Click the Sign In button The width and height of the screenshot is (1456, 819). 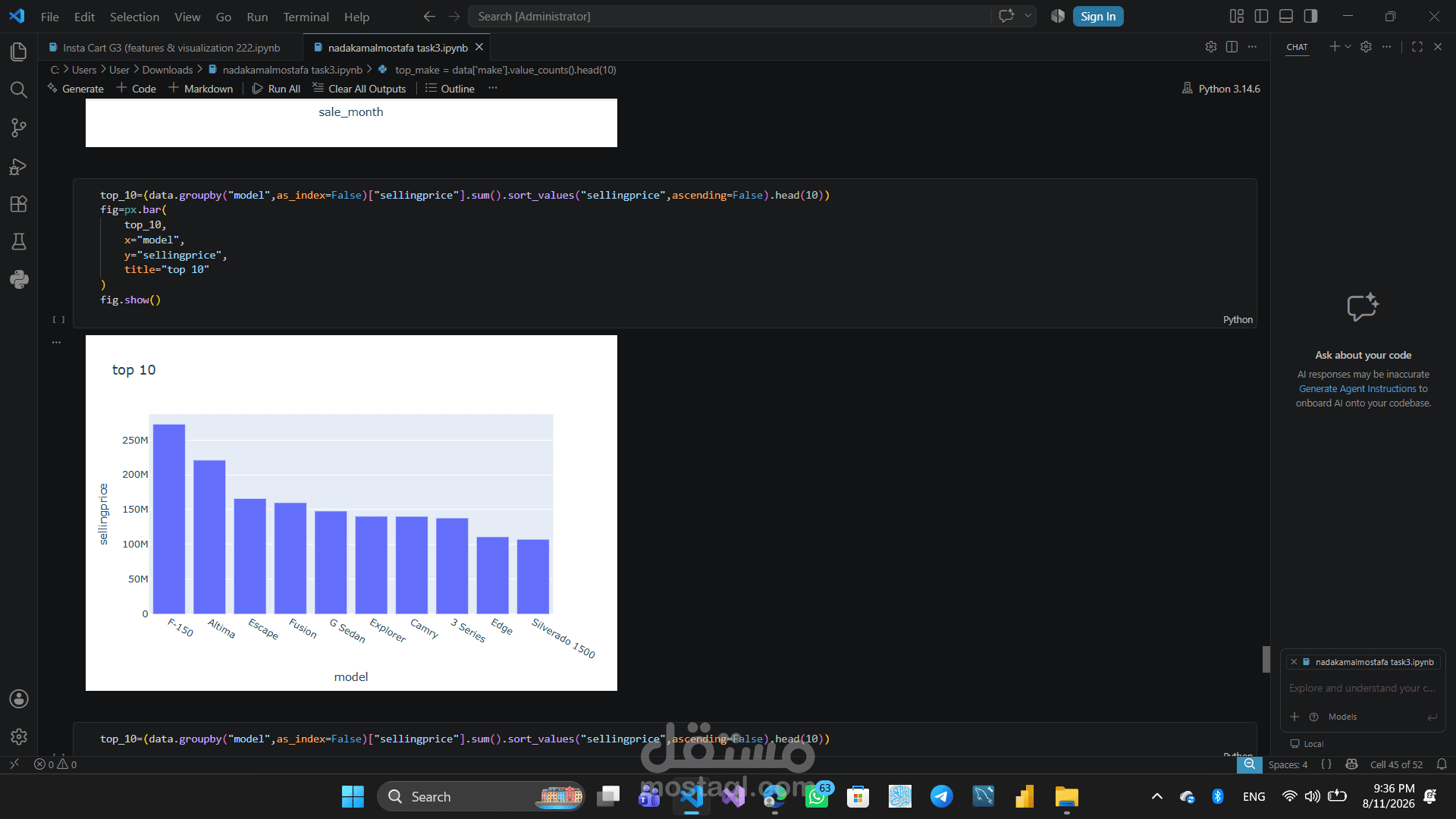[1098, 17]
